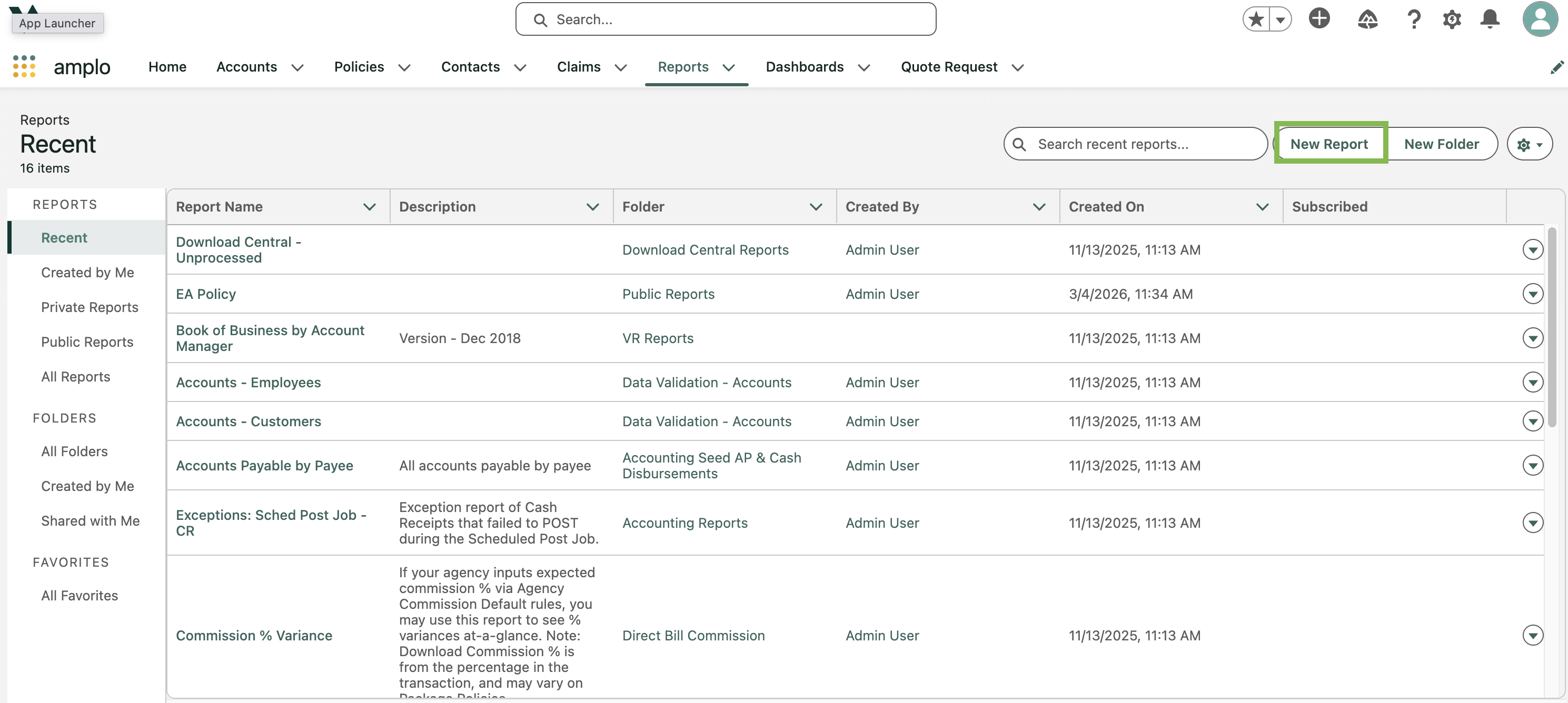Click the edit navigation pencil icon
This screenshot has height=703, width=1568.
[x=1556, y=67]
